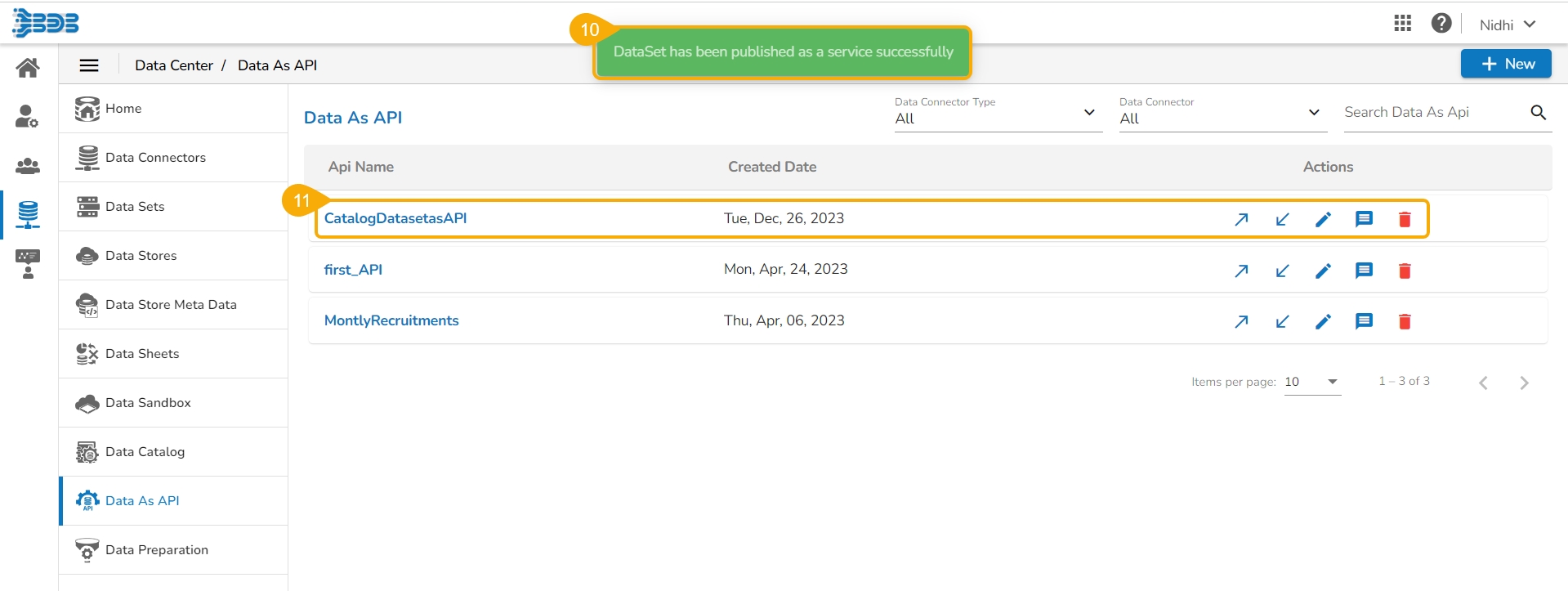Toggle the hamburger menu sidebar
Image resolution: width=1568 pixels, height=591 pixels.
(x=89, y=65)
